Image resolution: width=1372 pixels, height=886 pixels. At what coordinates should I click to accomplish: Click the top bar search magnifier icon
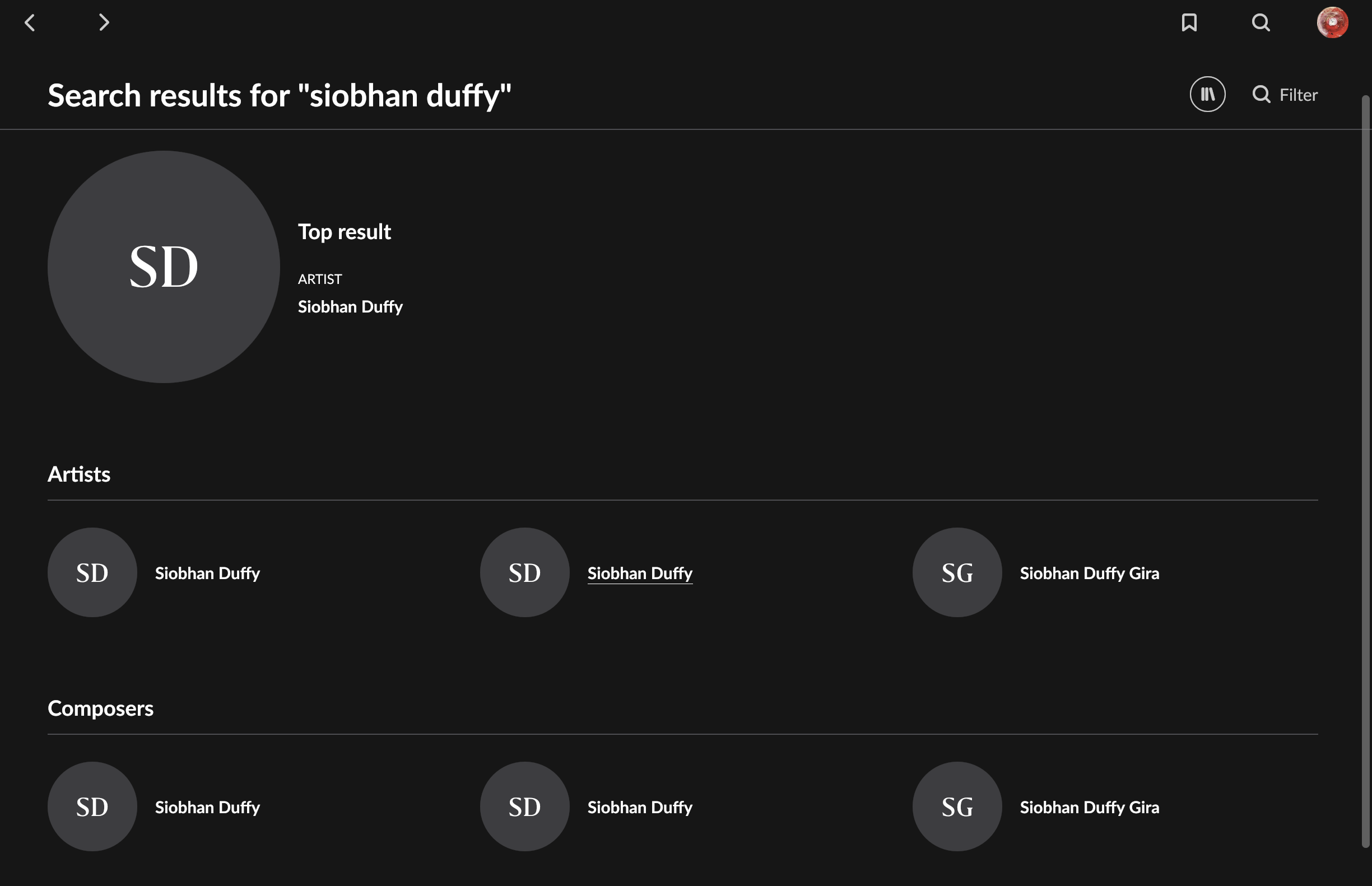(x=1261, y=23)
